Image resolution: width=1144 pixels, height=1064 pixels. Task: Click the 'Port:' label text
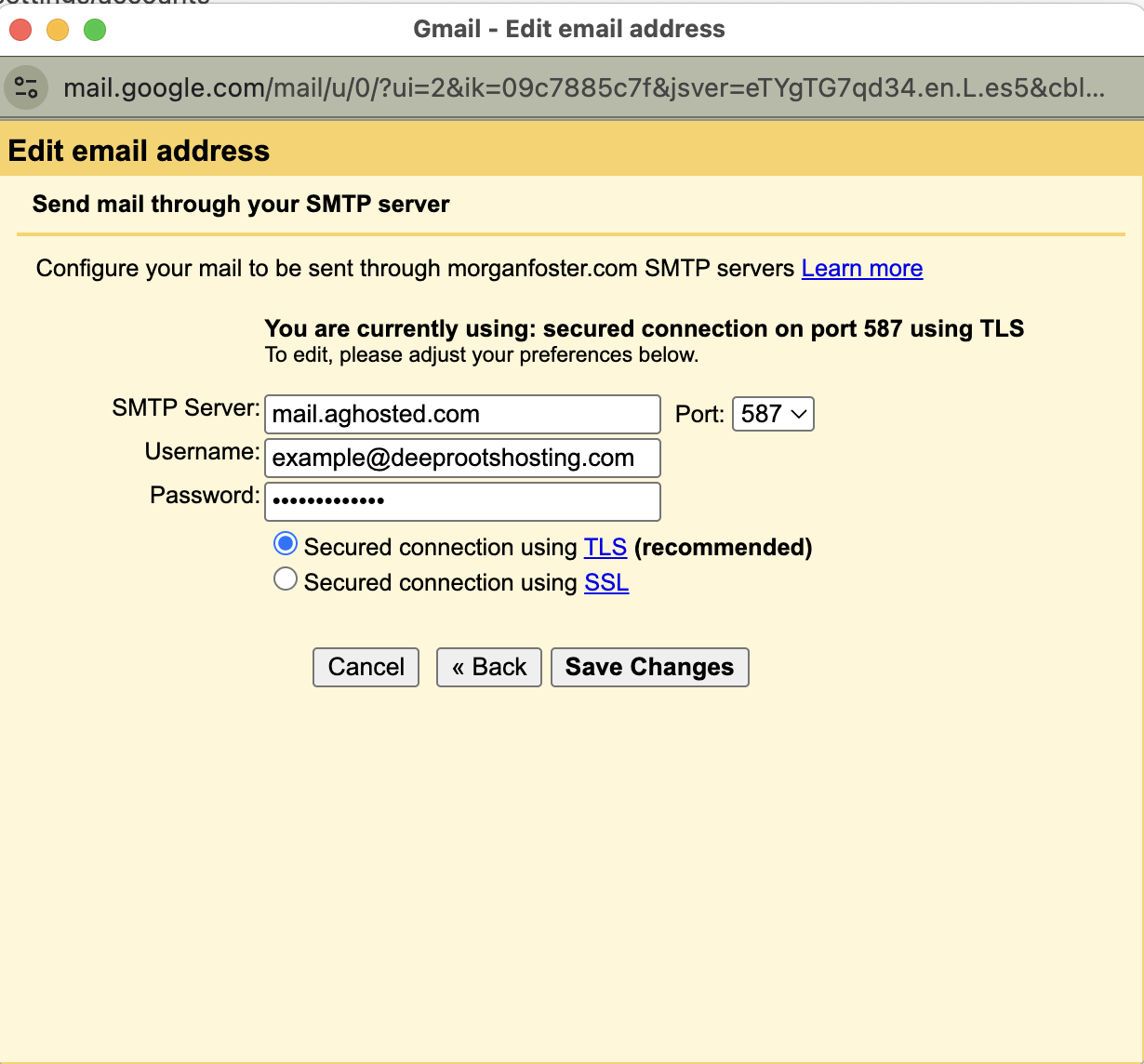pos(699,414)
